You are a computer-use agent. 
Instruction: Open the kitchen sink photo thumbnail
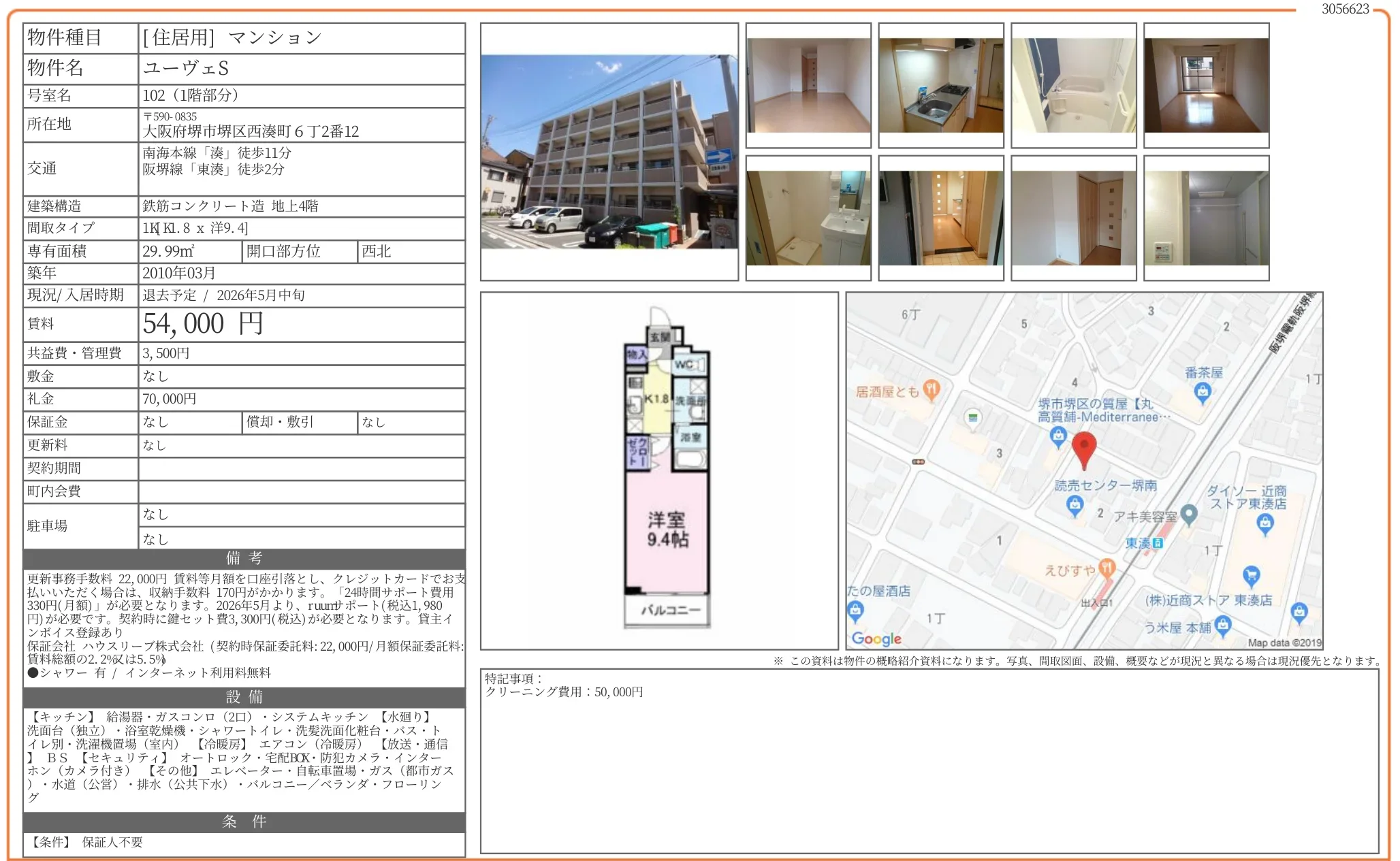pyautogui.click(x=940, y=85)
